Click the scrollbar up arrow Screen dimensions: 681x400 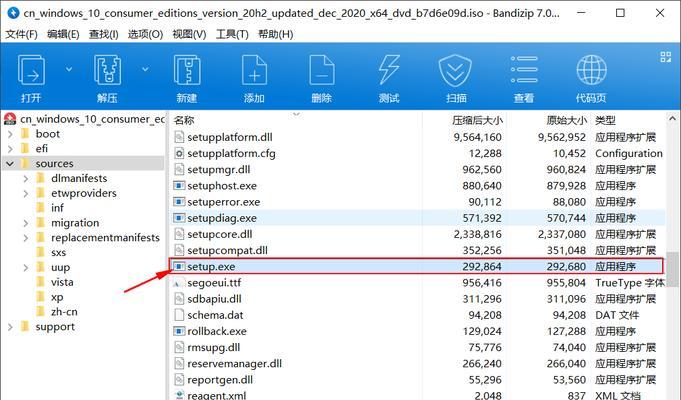point(673,118)
